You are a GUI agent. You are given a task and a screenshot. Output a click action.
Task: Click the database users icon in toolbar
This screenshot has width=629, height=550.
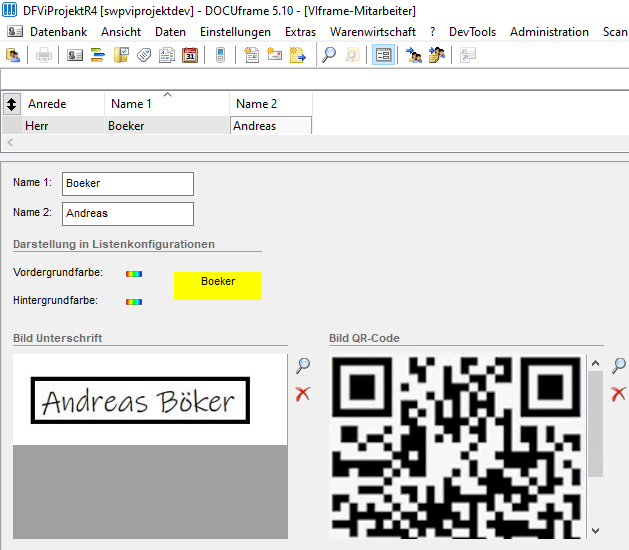[x=13, y=55]
